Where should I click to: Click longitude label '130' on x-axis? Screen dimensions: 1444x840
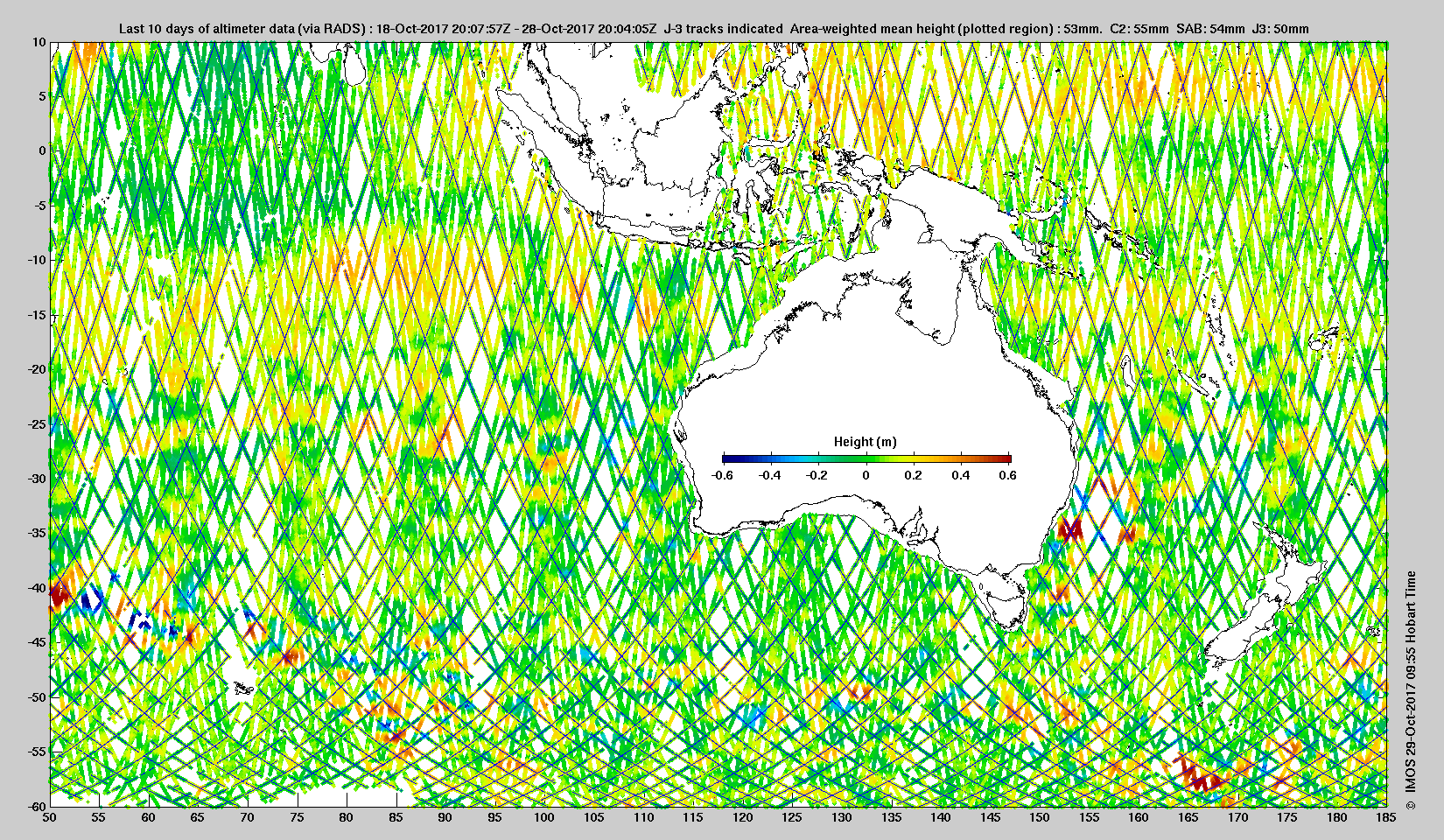[x=842, y=817]
